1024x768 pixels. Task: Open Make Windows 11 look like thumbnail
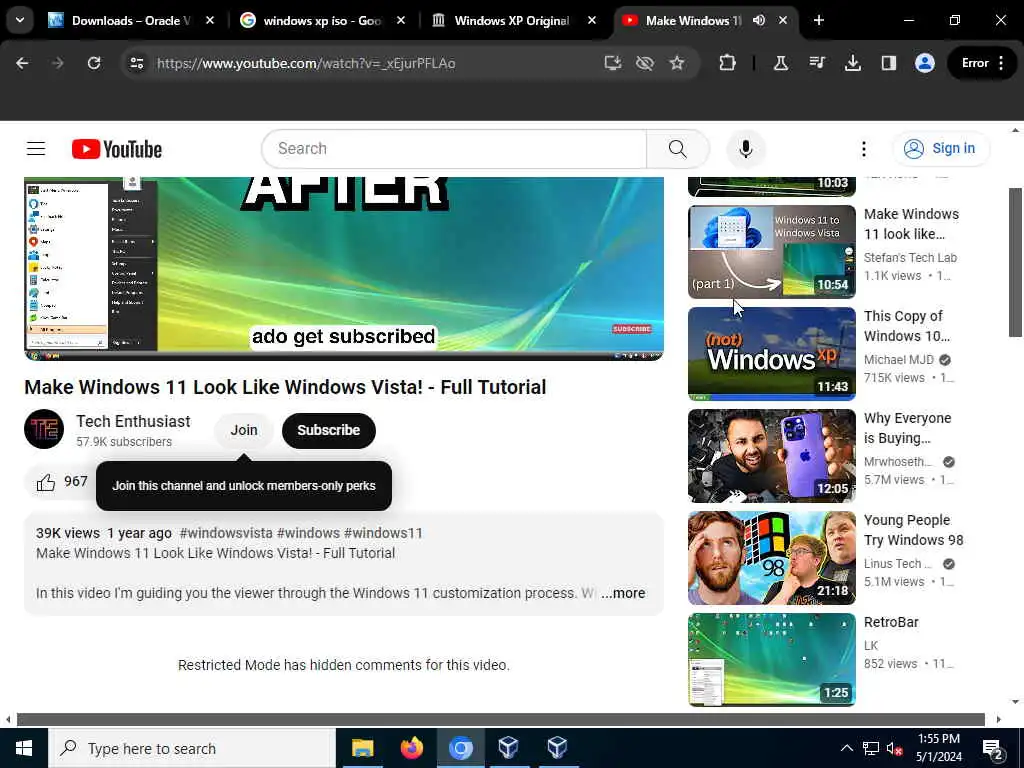pyautogui.click(x=771, y=251)
